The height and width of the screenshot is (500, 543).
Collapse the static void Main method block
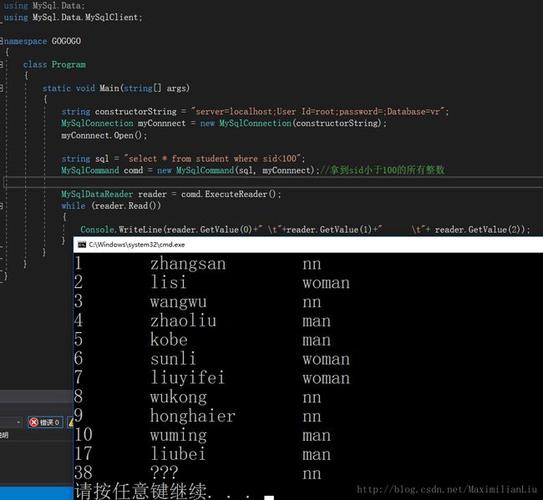click(x=1, y=88)
